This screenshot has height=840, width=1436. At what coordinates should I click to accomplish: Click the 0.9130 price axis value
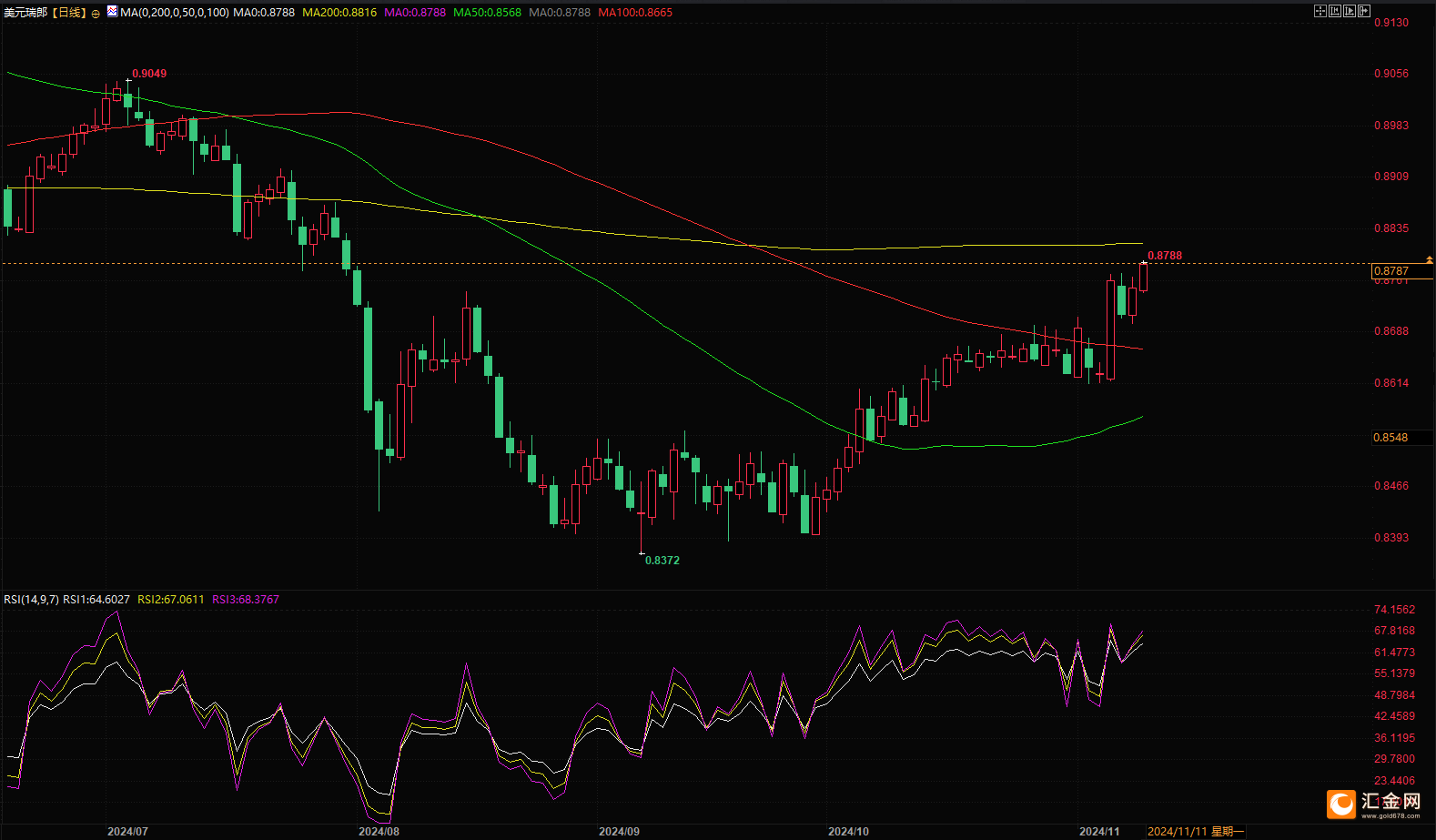tap(1390, 23)
